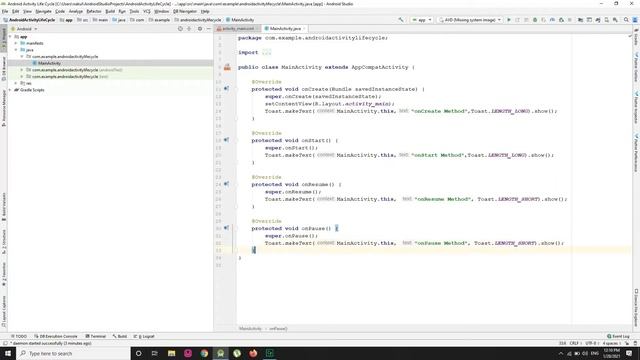Open Firefox from the taskbar
Image resolution: width=640 pixels, height=360 pixels.
click(253, 353)
